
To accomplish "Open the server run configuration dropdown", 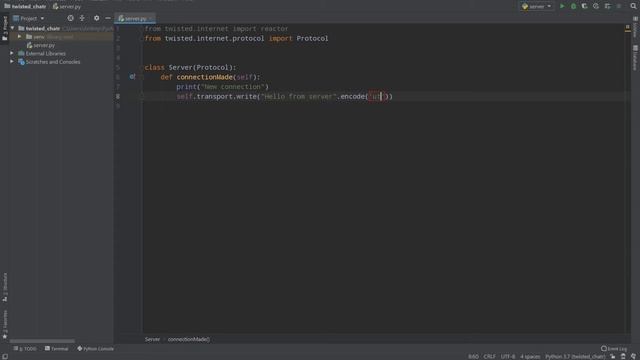I will click(536, 6).
